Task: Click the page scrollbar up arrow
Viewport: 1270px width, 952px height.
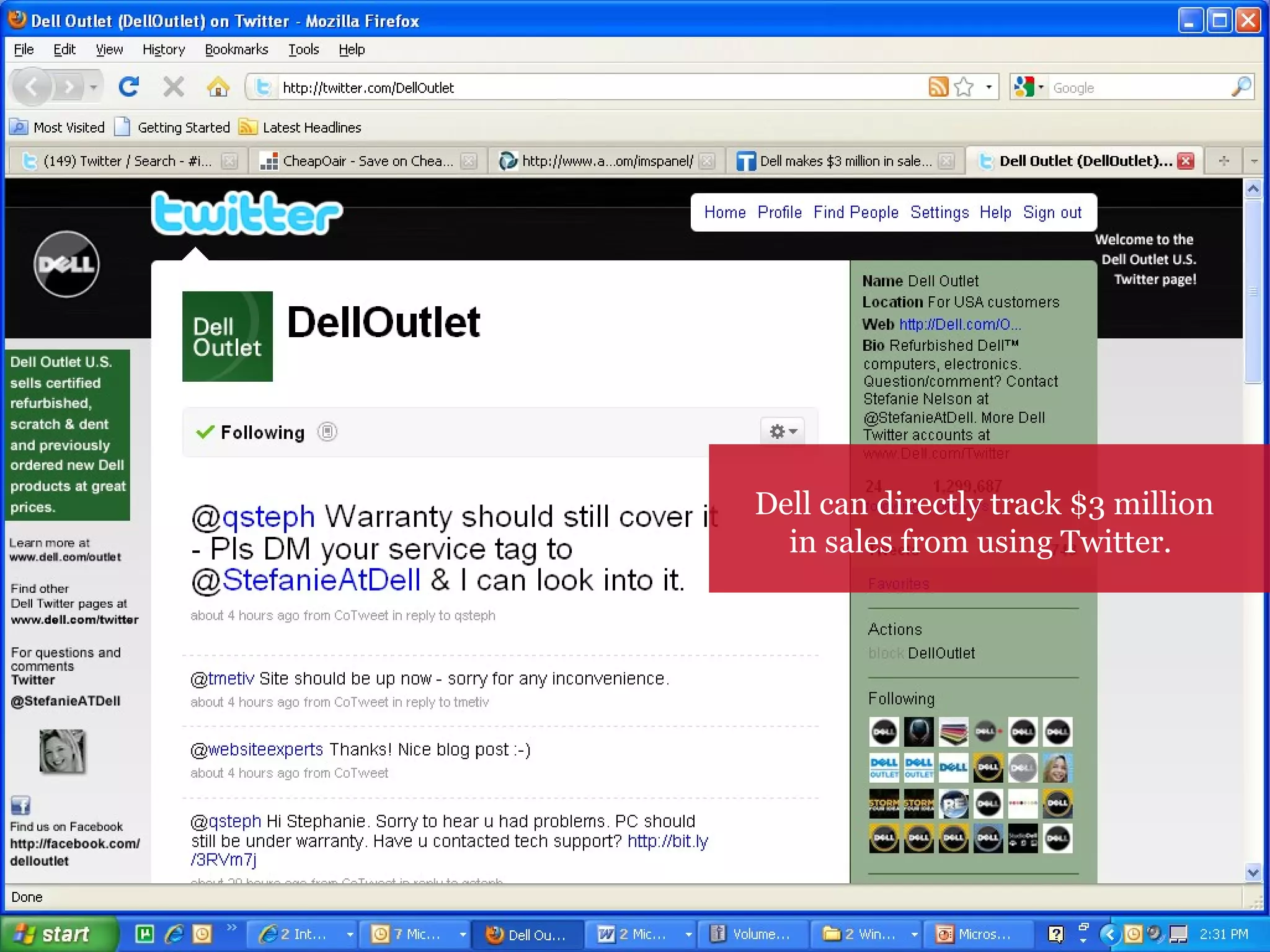Action: 1253,188
